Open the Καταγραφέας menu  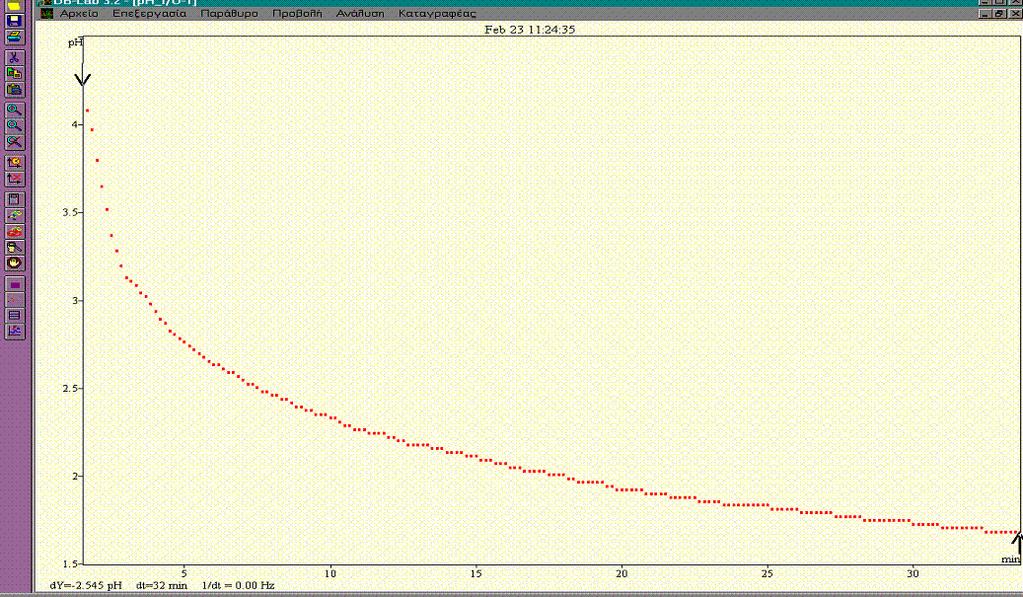click(437, 13)
